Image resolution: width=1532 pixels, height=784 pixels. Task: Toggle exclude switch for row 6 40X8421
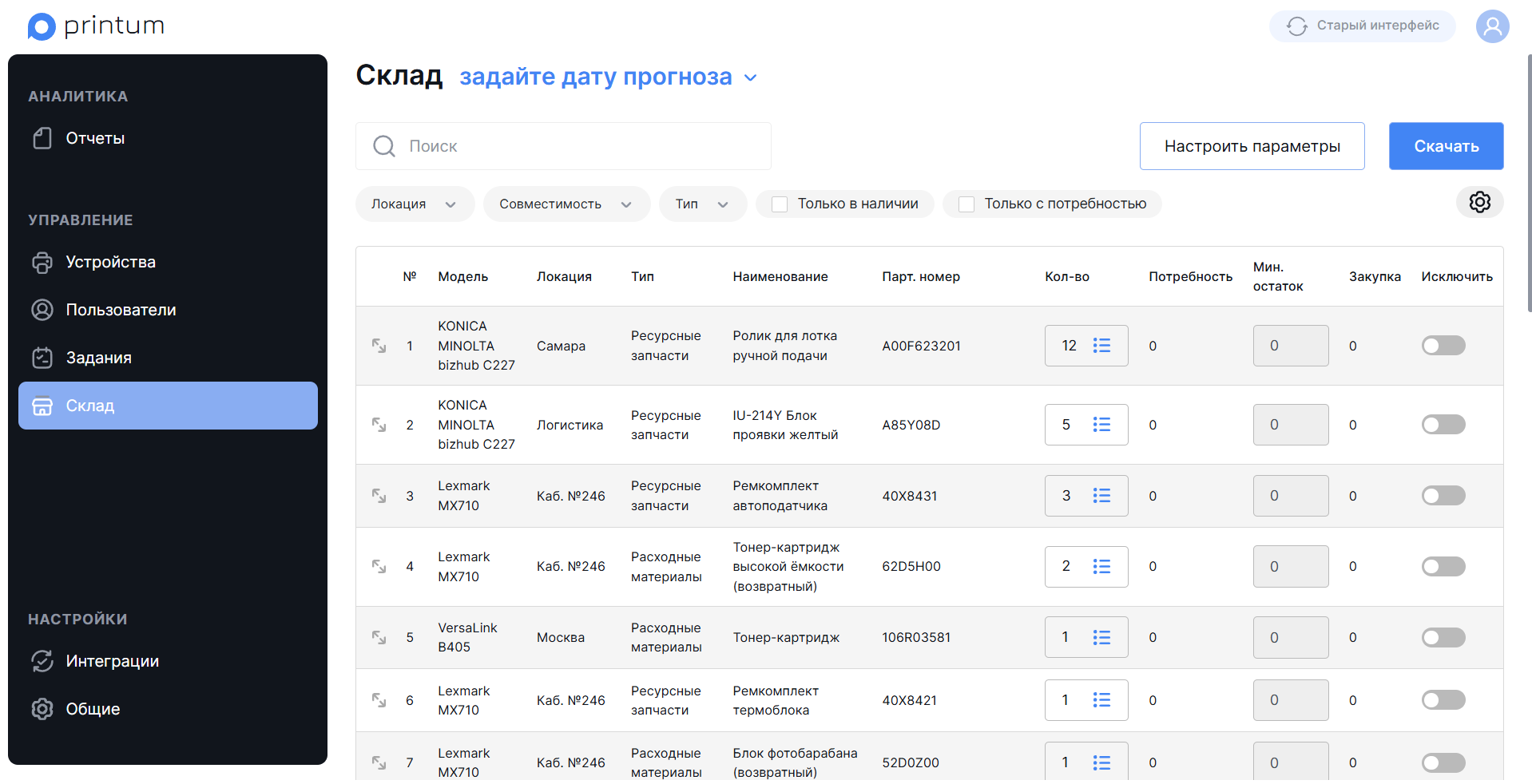[x=1443, y=700]
